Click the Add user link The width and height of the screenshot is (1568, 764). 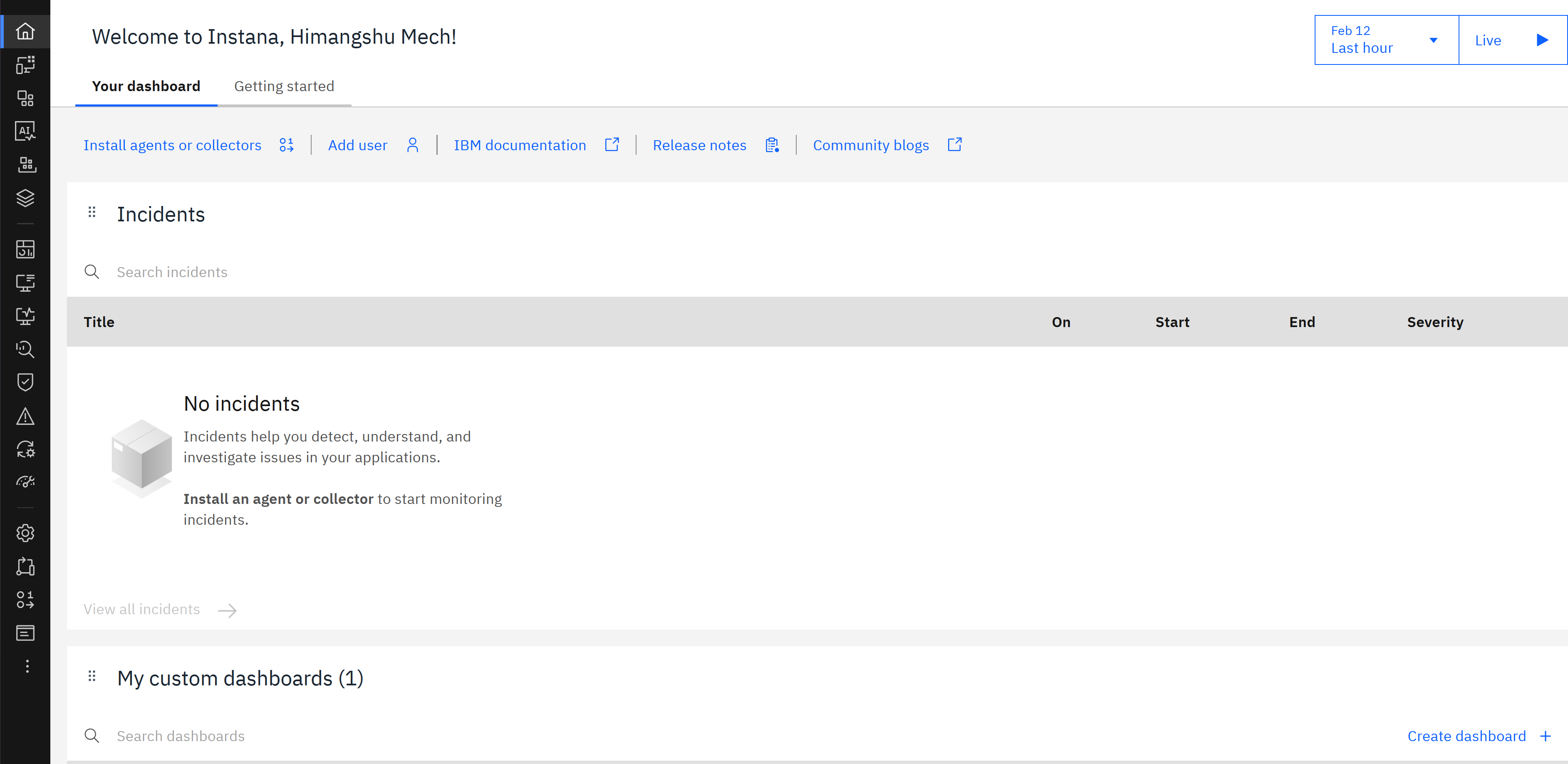pyautogui.click(x=373, y=145)
